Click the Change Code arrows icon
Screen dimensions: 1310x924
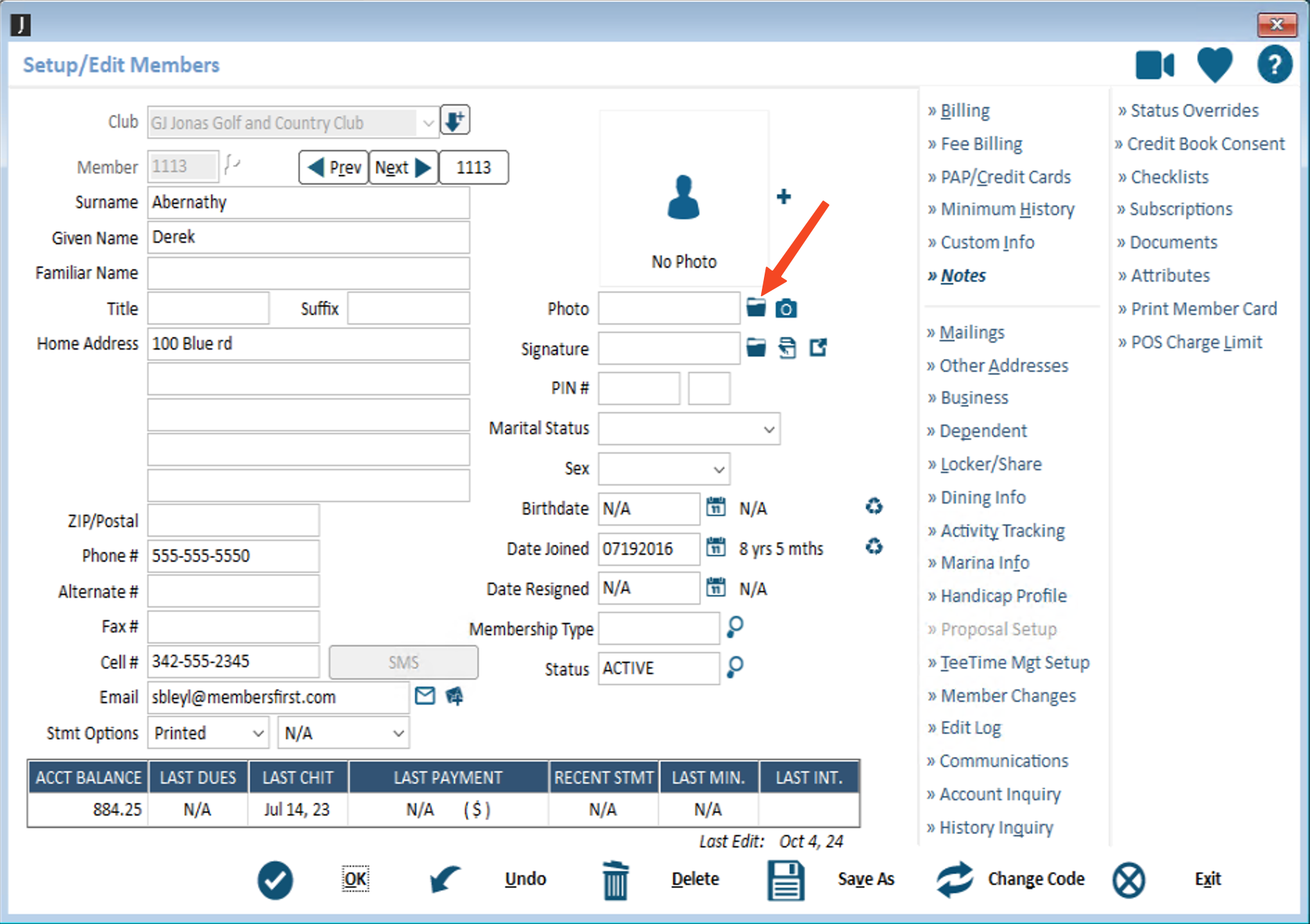(955, 880)
